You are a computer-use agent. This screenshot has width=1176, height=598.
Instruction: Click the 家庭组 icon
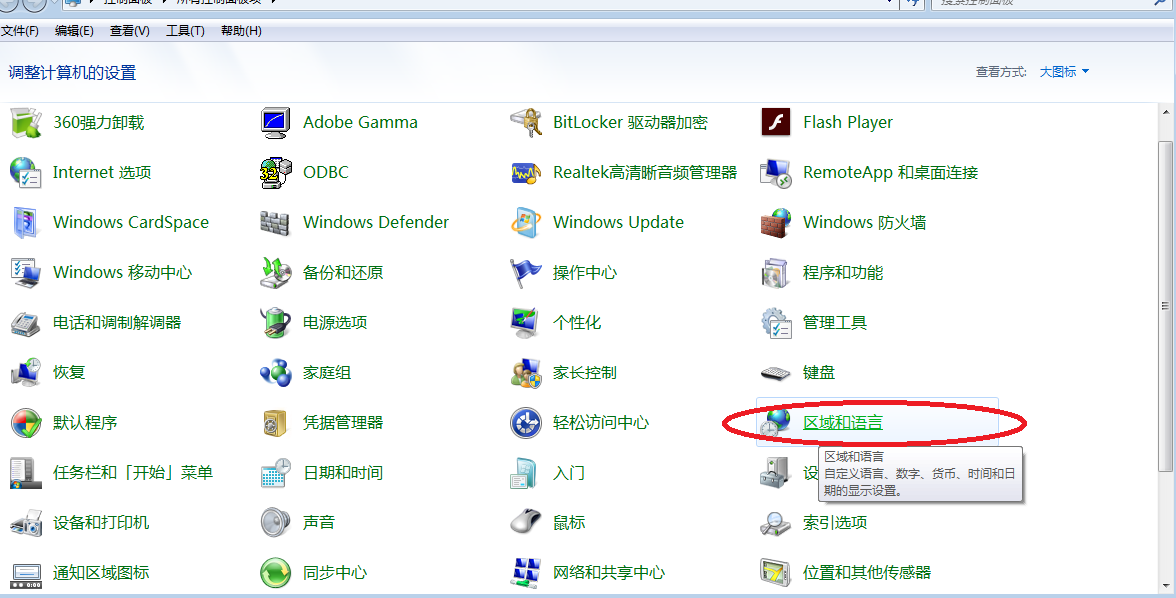[x=275, y=373]
